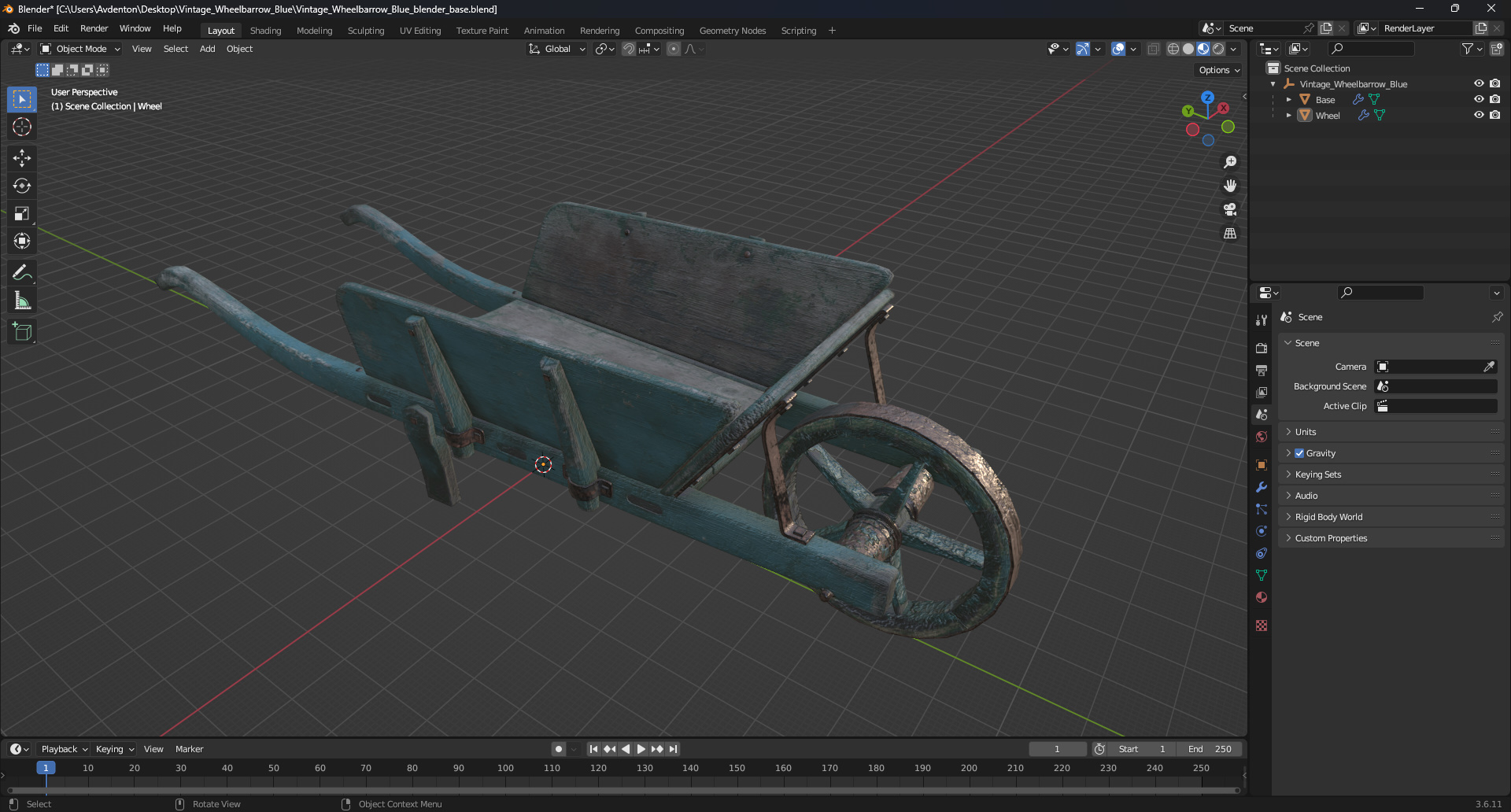Disable Base object in renders
Image resolution: width=1511 pixels, height=812 pixels.
[1494, 99]
